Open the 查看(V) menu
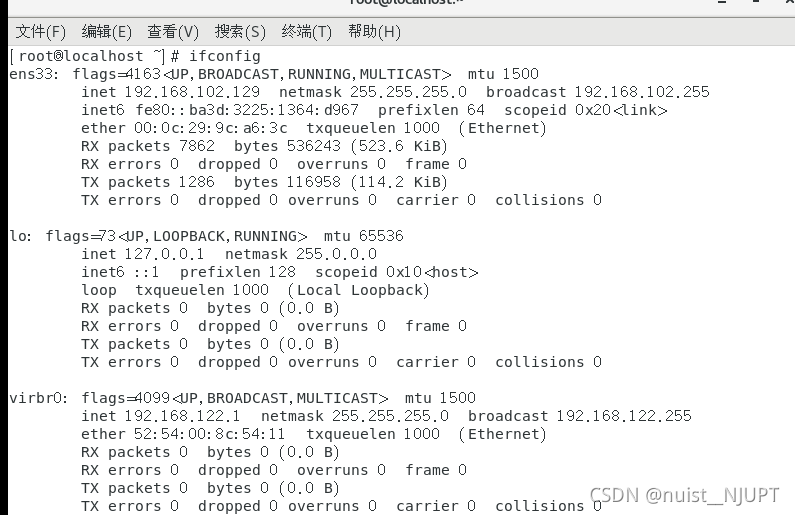 [x=173, y=31]
